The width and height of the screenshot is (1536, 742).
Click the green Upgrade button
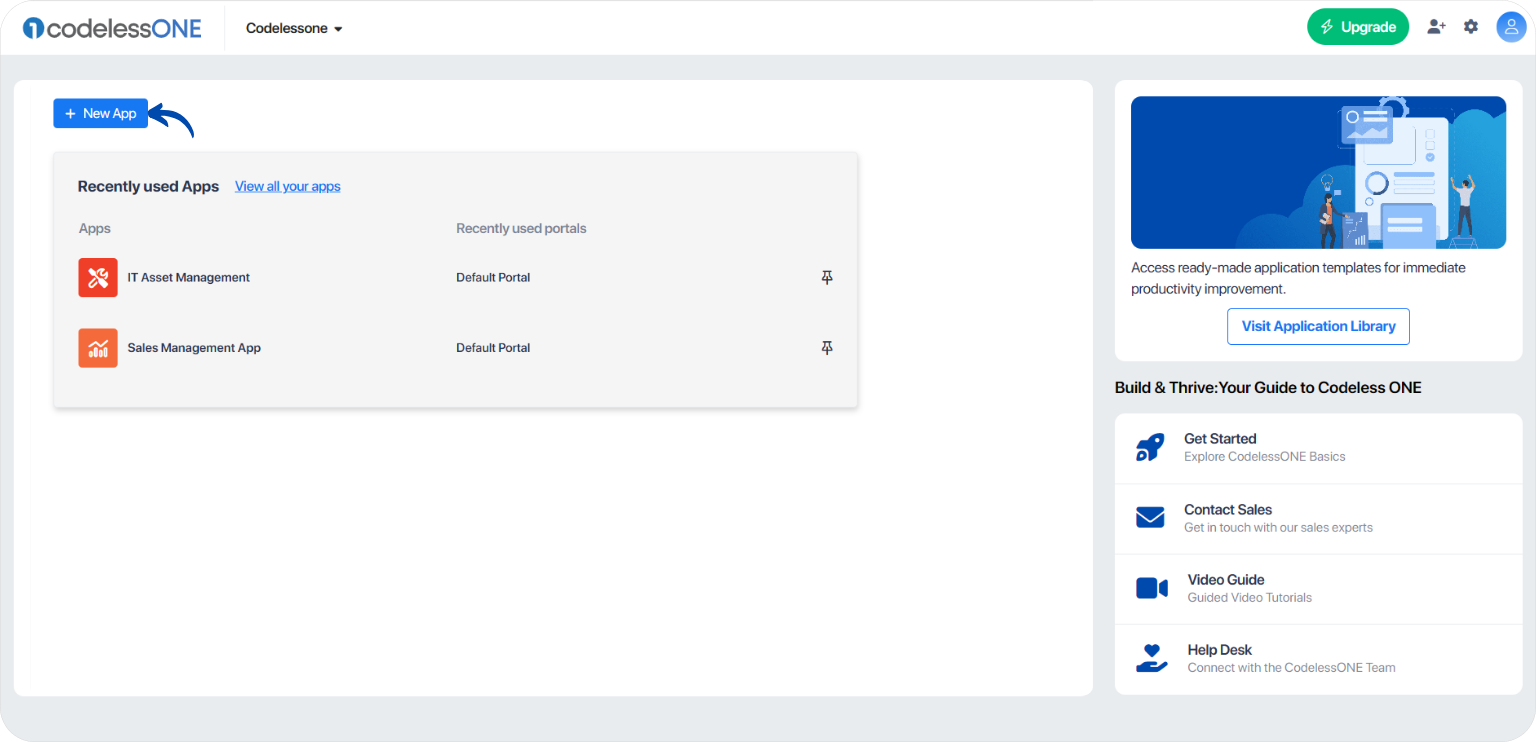point(1358,27)
